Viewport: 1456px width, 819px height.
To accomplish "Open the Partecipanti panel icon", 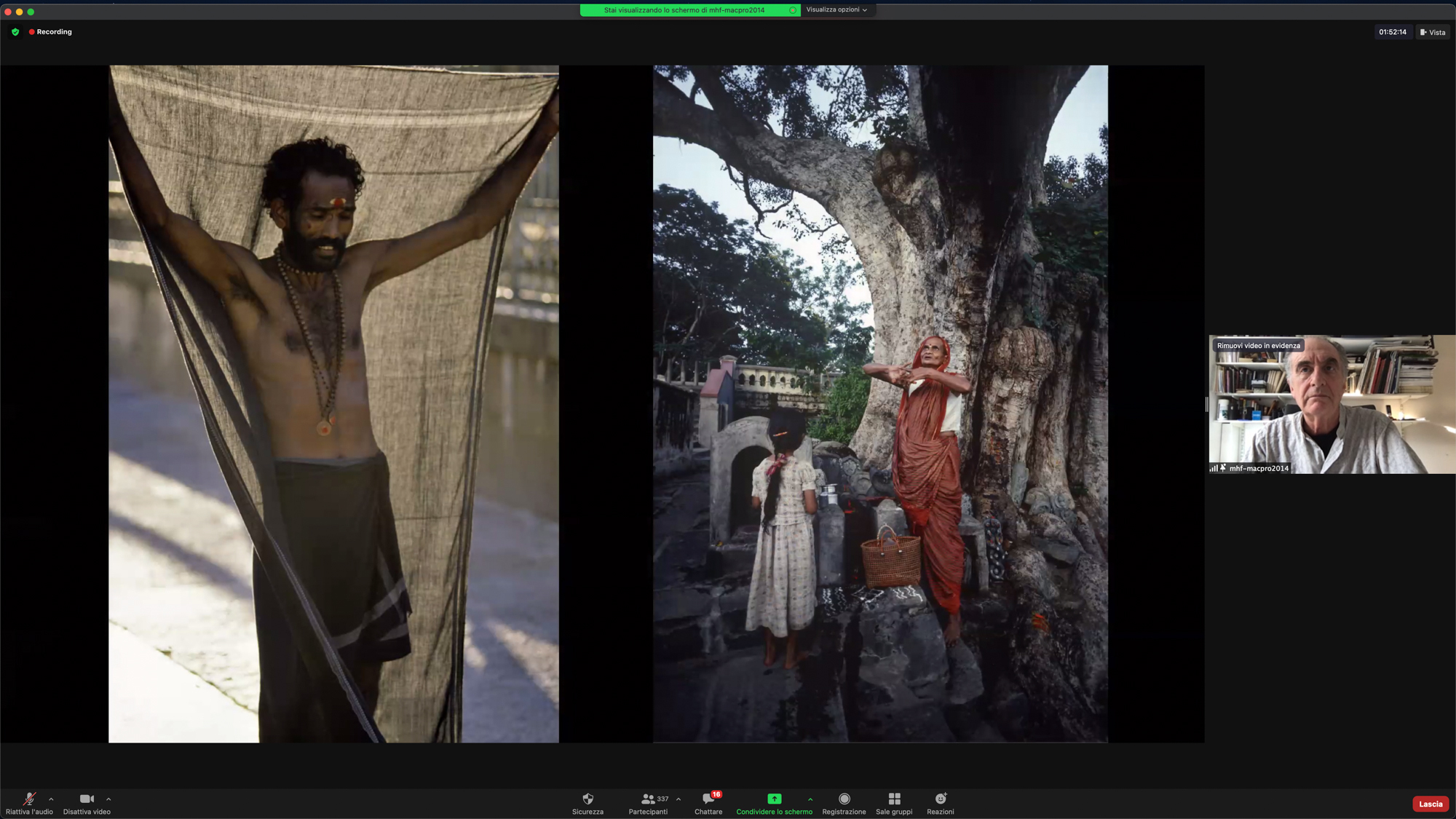I will [x=647, y=799].
